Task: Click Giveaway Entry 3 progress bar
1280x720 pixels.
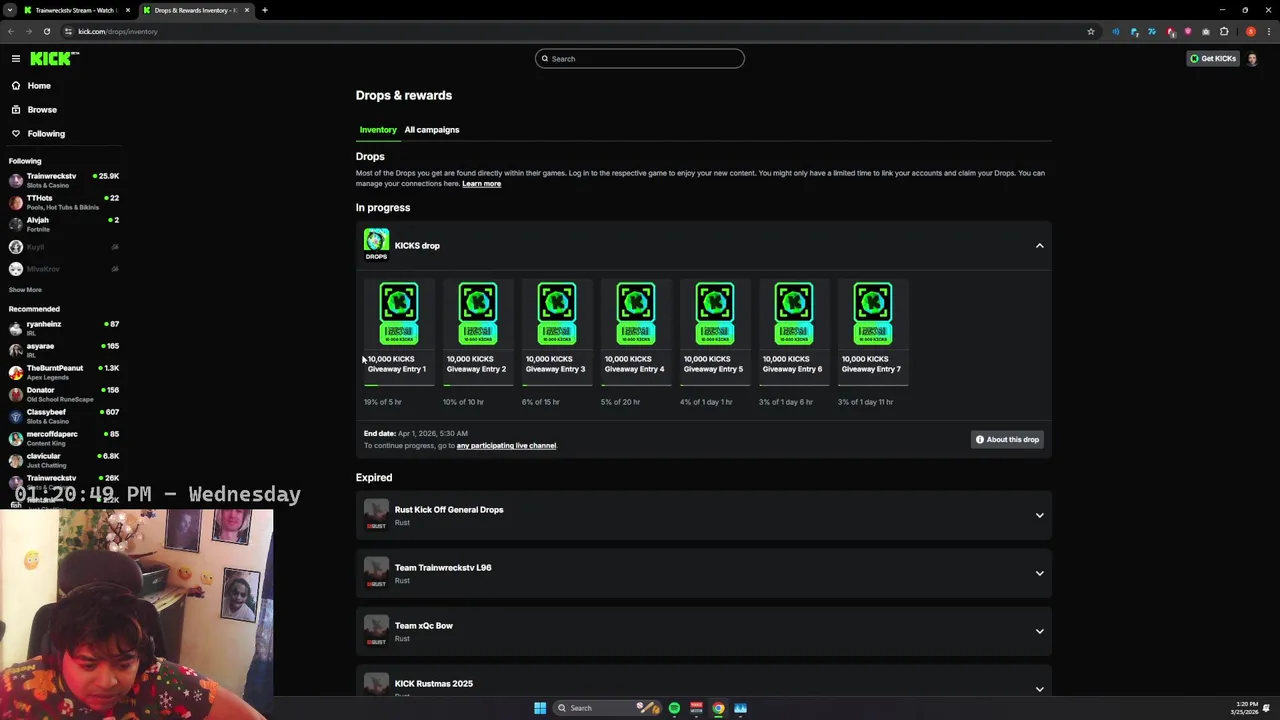Action: click(x=556, y=385)
